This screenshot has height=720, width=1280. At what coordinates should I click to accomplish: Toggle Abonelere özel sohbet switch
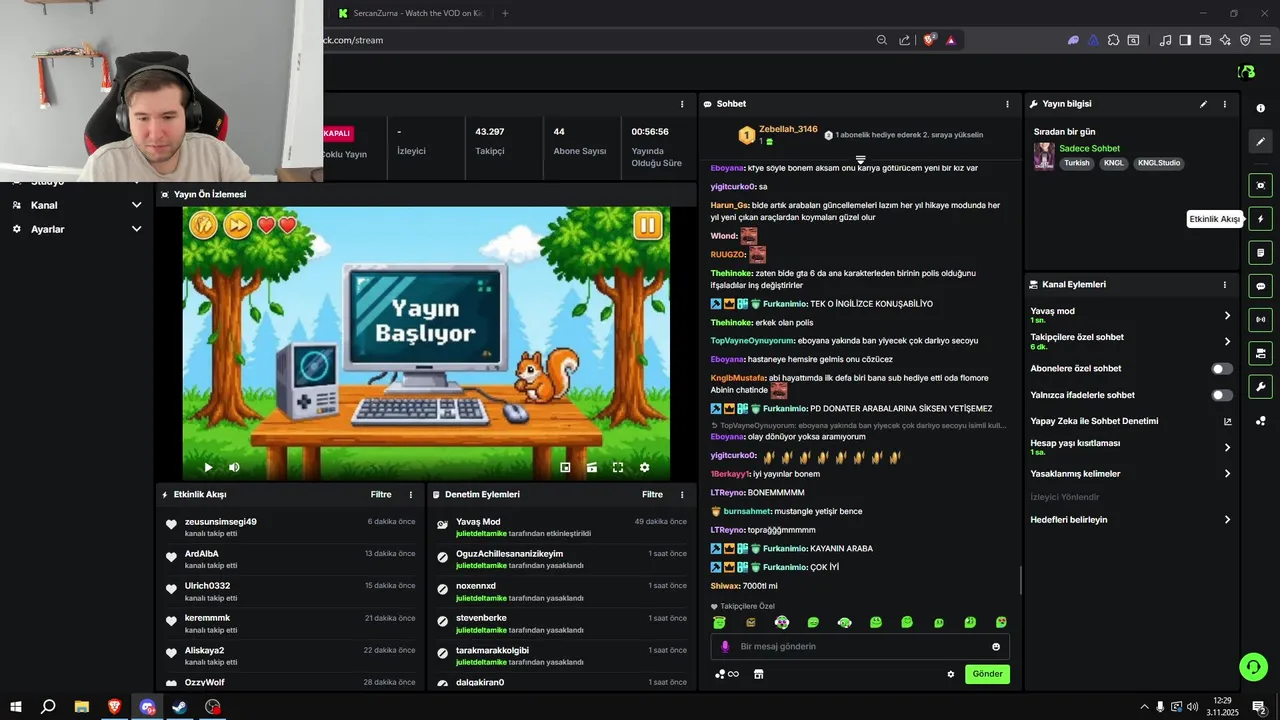click(1222, 369)
